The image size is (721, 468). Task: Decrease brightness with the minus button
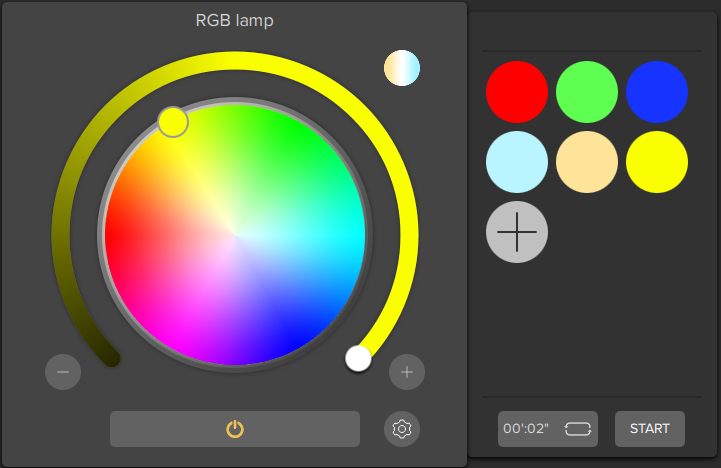pos(63,372)
